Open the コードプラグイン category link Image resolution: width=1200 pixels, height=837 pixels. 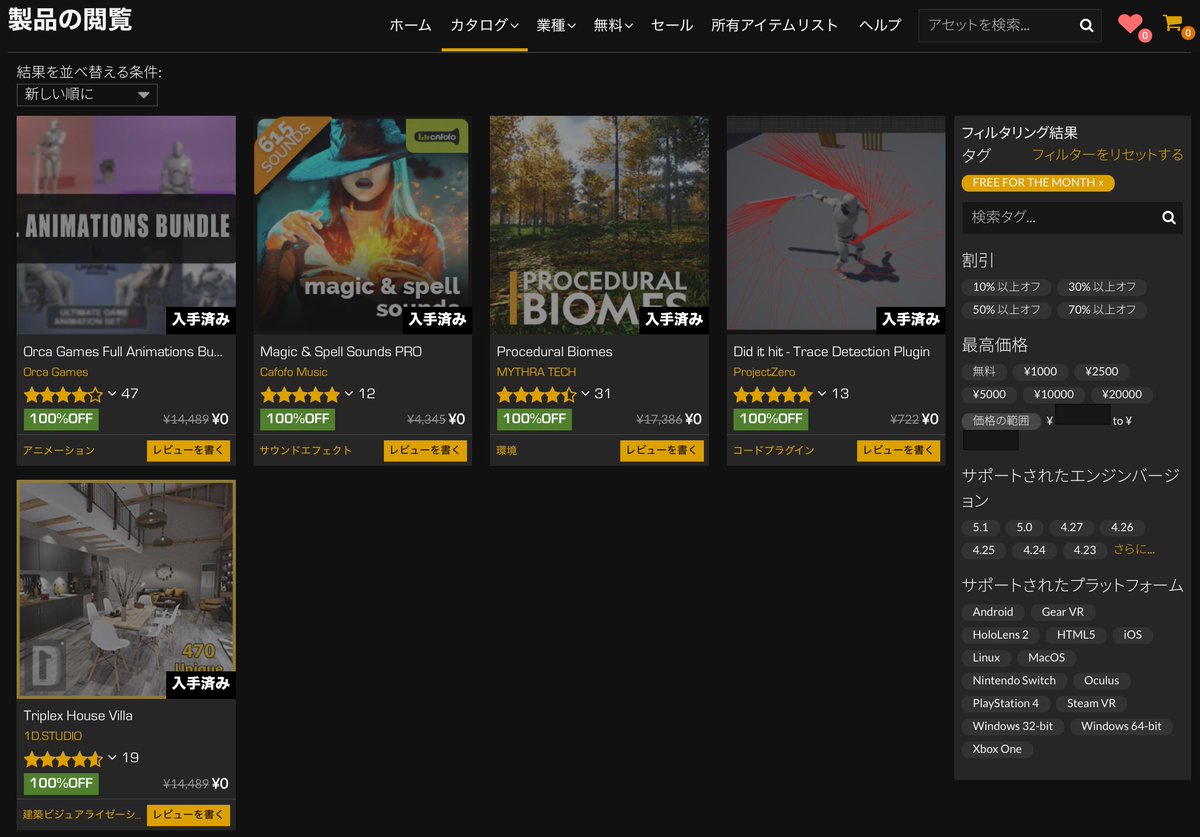(x=774, y=451)
